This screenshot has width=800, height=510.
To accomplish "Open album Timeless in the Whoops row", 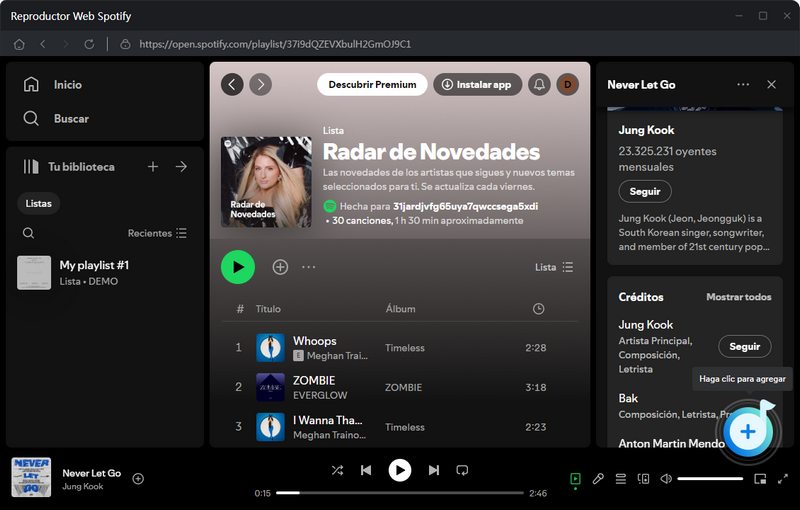I will pos(405,348).
